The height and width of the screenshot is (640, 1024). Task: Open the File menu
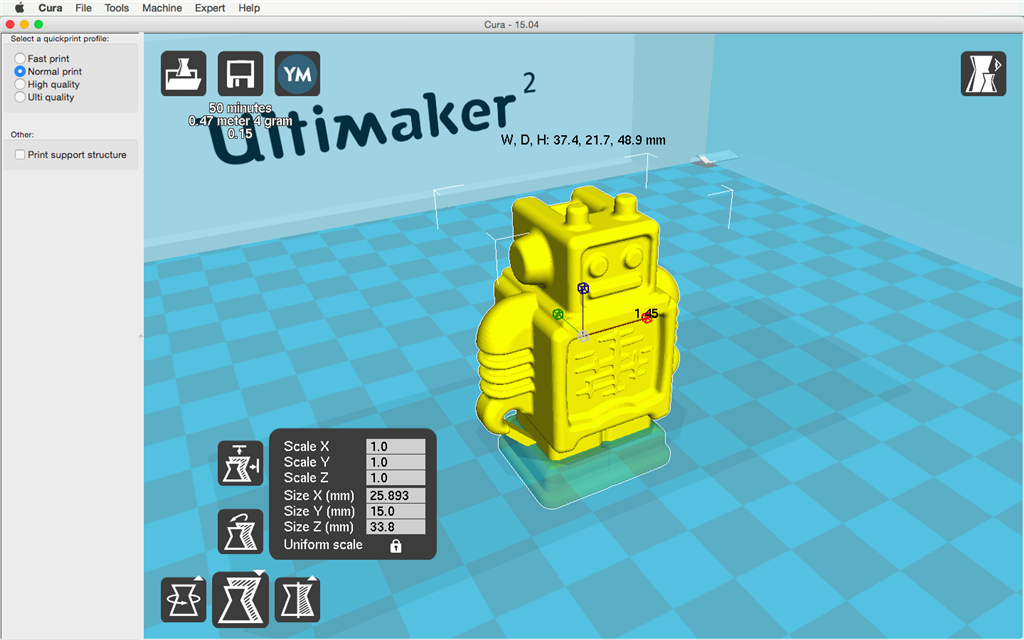point(84,8)
